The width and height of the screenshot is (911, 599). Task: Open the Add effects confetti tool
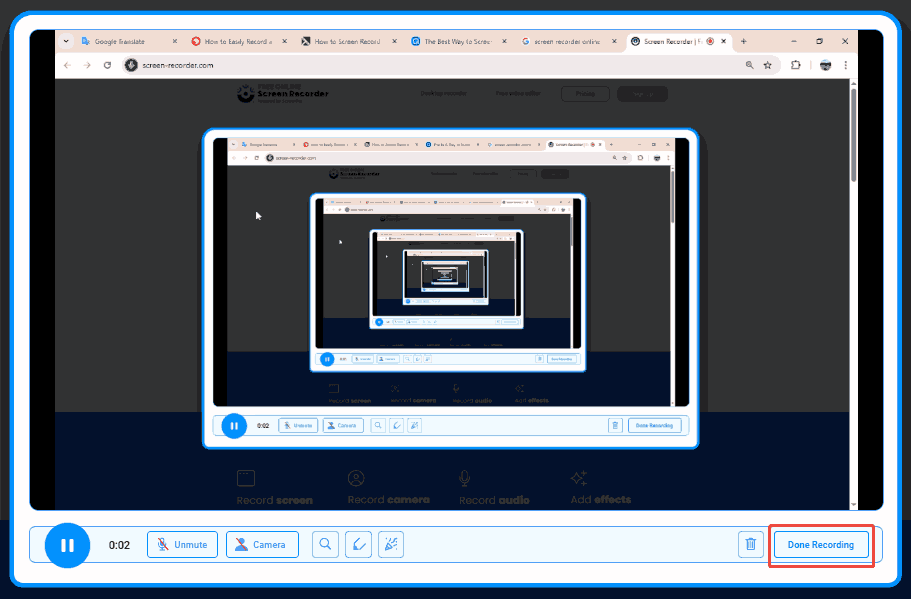pyautogui.click(x=390, y=545)
